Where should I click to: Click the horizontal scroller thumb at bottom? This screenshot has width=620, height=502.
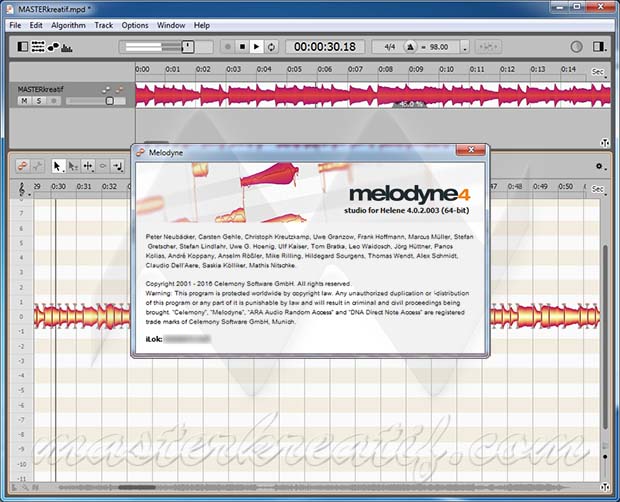coord(136,487)
